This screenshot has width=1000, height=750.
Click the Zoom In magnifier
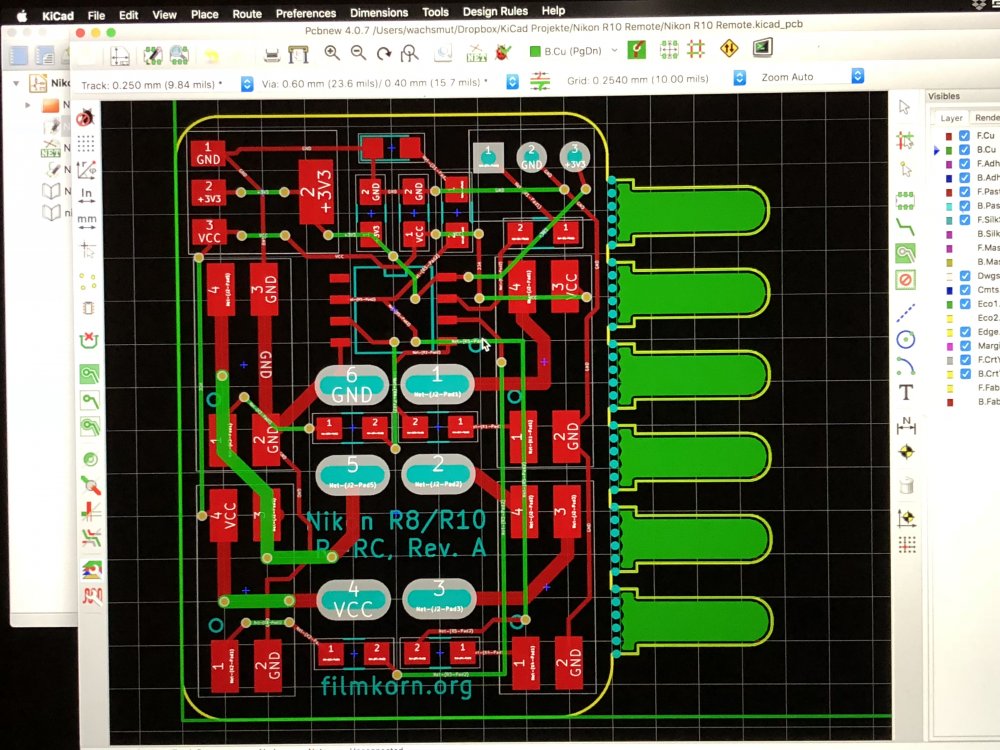tap(331, 52)
